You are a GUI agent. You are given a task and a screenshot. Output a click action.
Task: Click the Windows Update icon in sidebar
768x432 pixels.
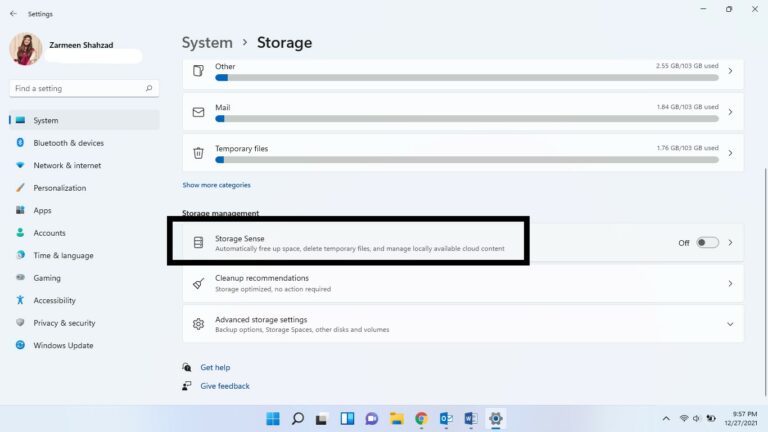click(x=20, y=345)
